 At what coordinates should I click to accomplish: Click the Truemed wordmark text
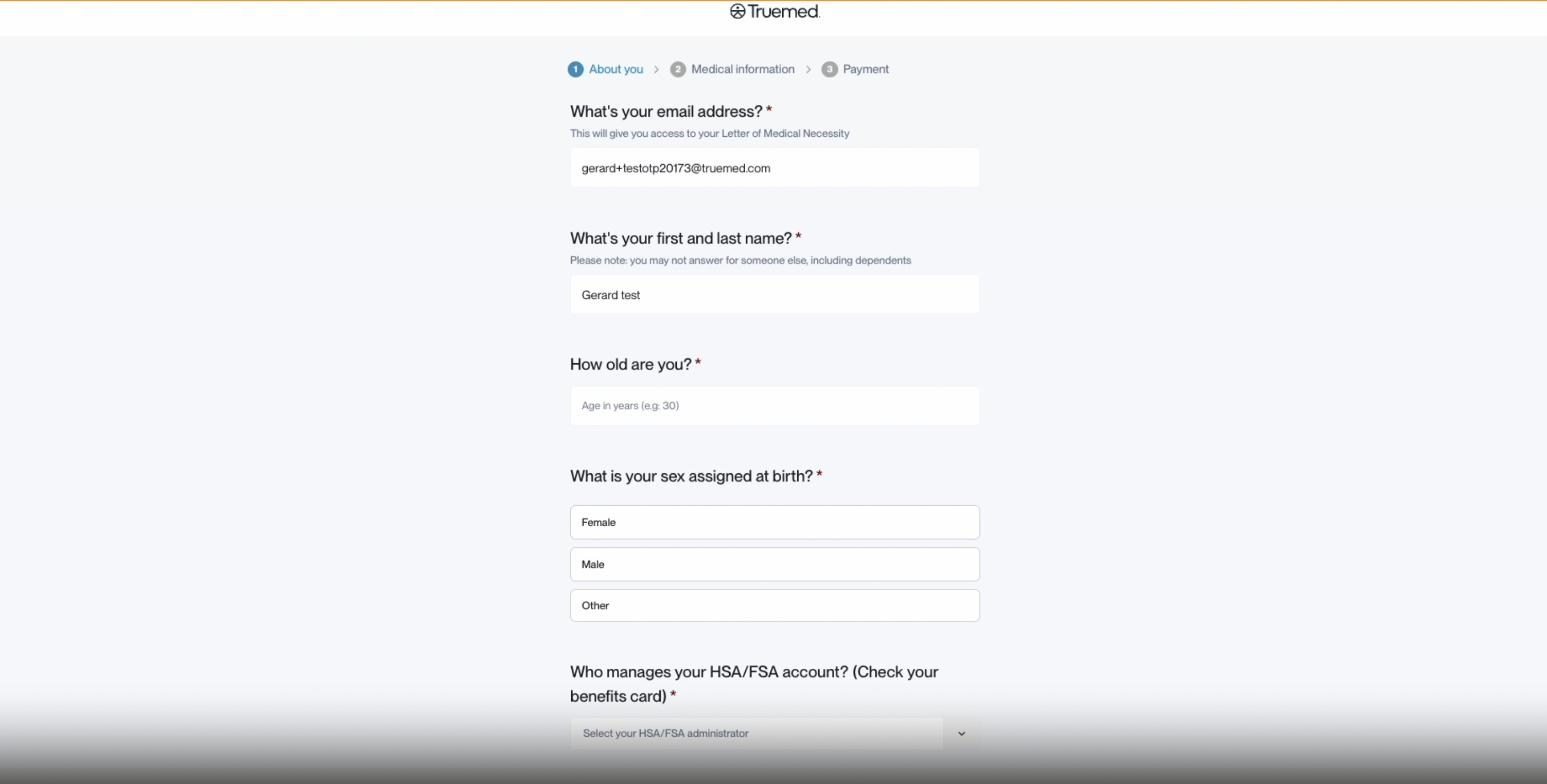pyautogui.click(x=783, y=11)
